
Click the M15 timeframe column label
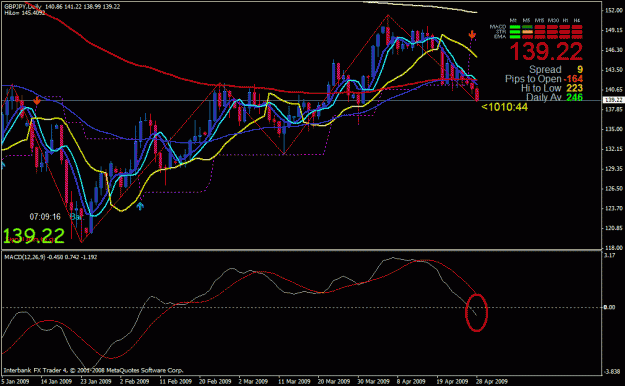[x=540, y=20]
